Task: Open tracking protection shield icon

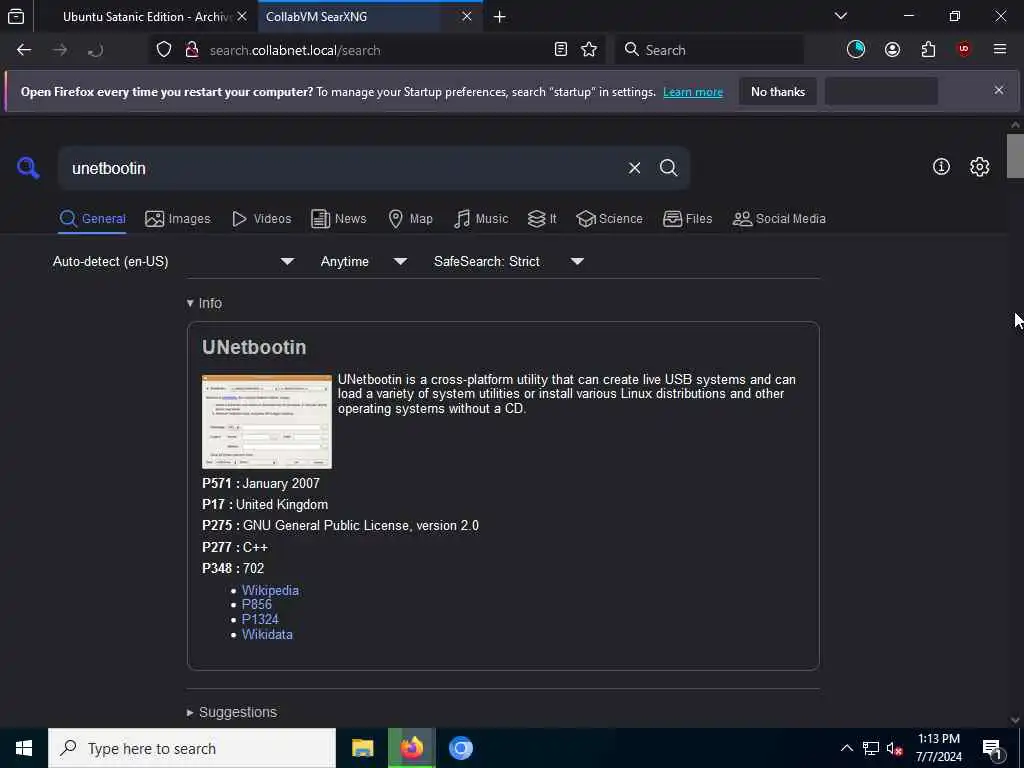Action: click(x=164, y=50)
